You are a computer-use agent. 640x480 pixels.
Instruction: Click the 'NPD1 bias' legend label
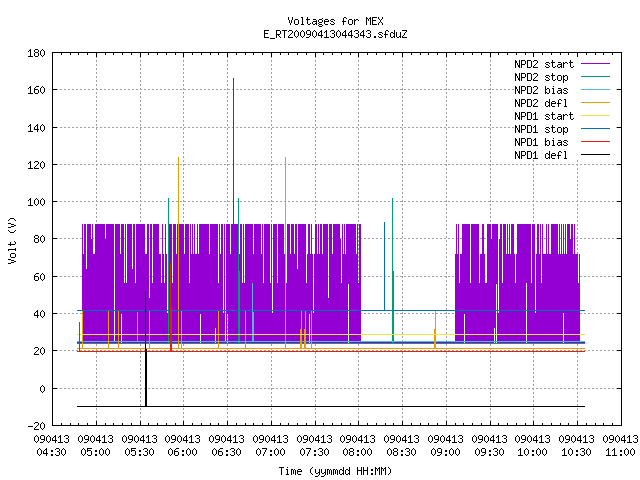coord(541,142)
